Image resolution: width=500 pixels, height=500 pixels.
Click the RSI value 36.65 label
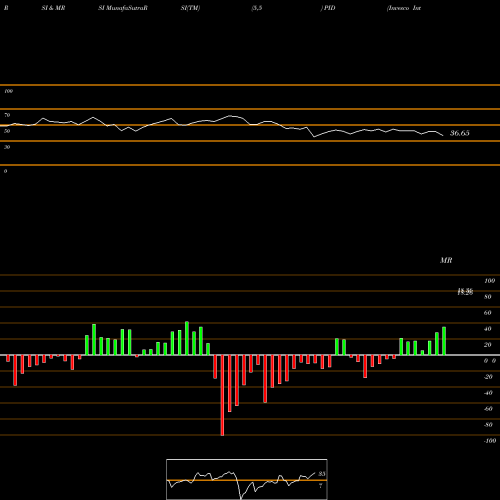[x=460, y=133]
